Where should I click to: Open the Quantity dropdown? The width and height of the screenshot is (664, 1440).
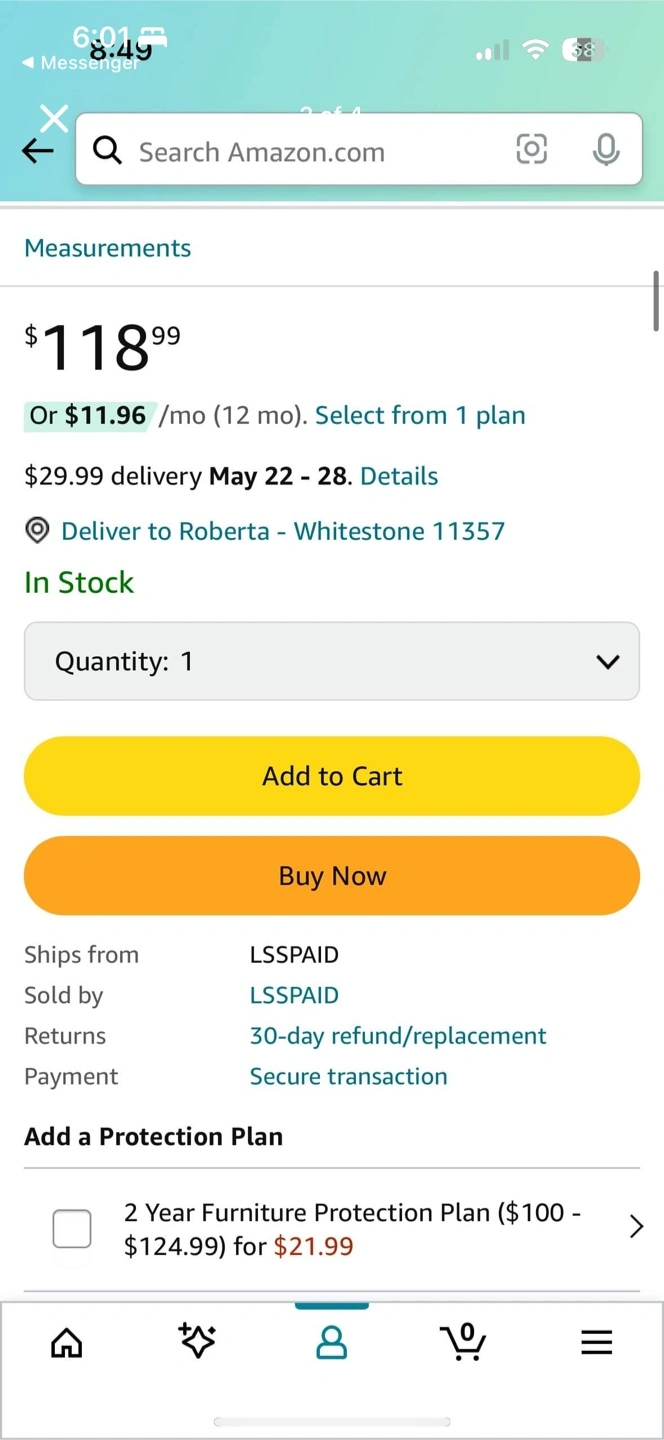tap(332, 661)
